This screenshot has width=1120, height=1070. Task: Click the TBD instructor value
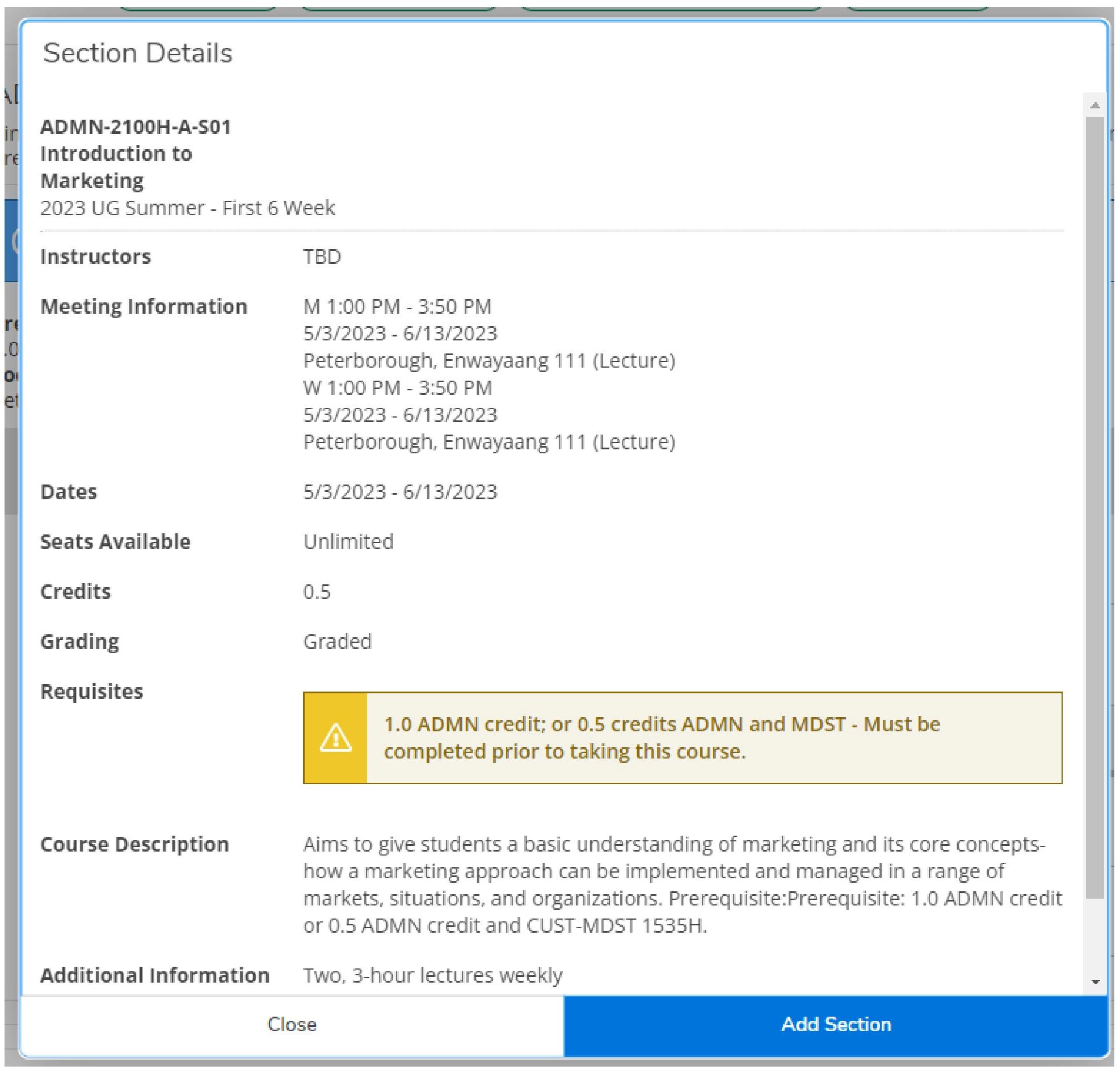click(x=323, y=257)
